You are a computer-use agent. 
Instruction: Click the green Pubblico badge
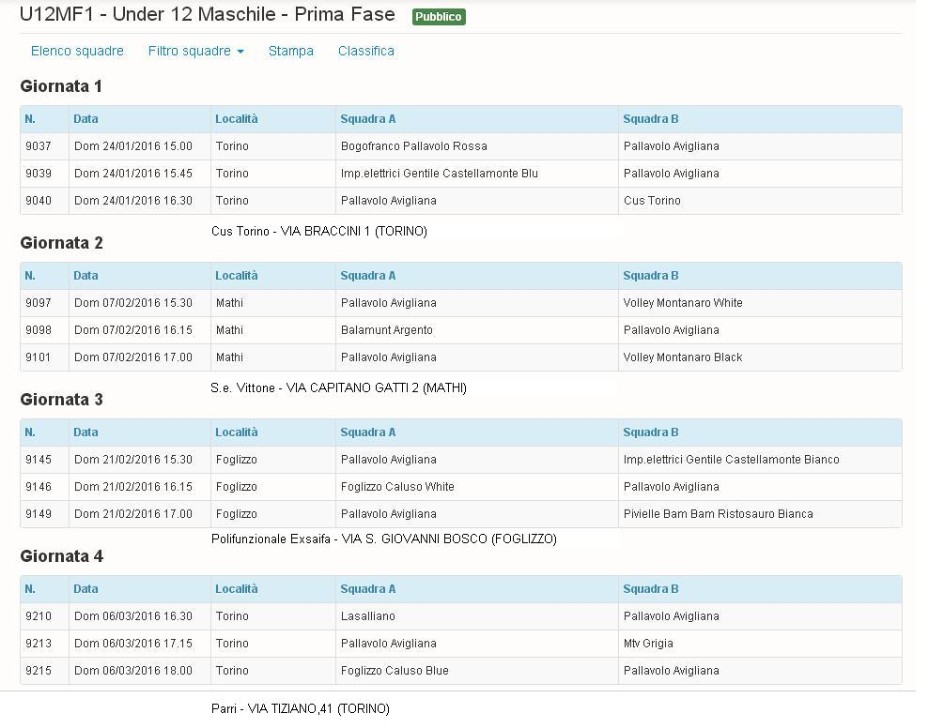[439, 17]
